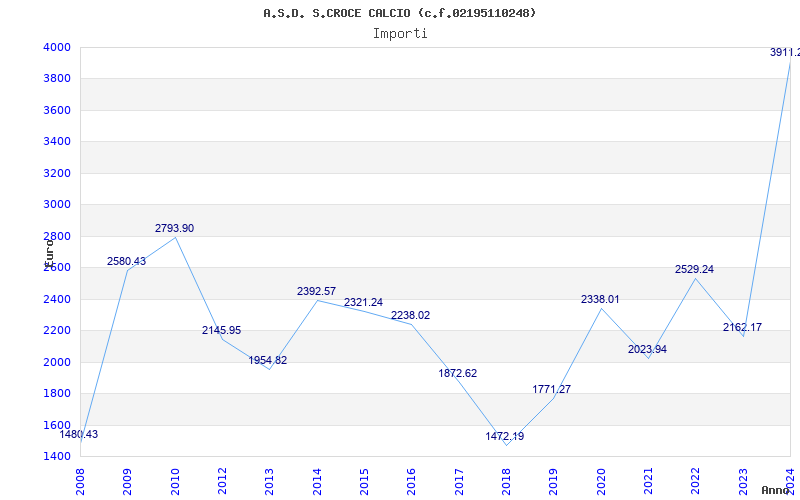Click the 2018 x-axis year label
Screen dimensions: 800x500
pyautogui.click(x=506, y=482)
